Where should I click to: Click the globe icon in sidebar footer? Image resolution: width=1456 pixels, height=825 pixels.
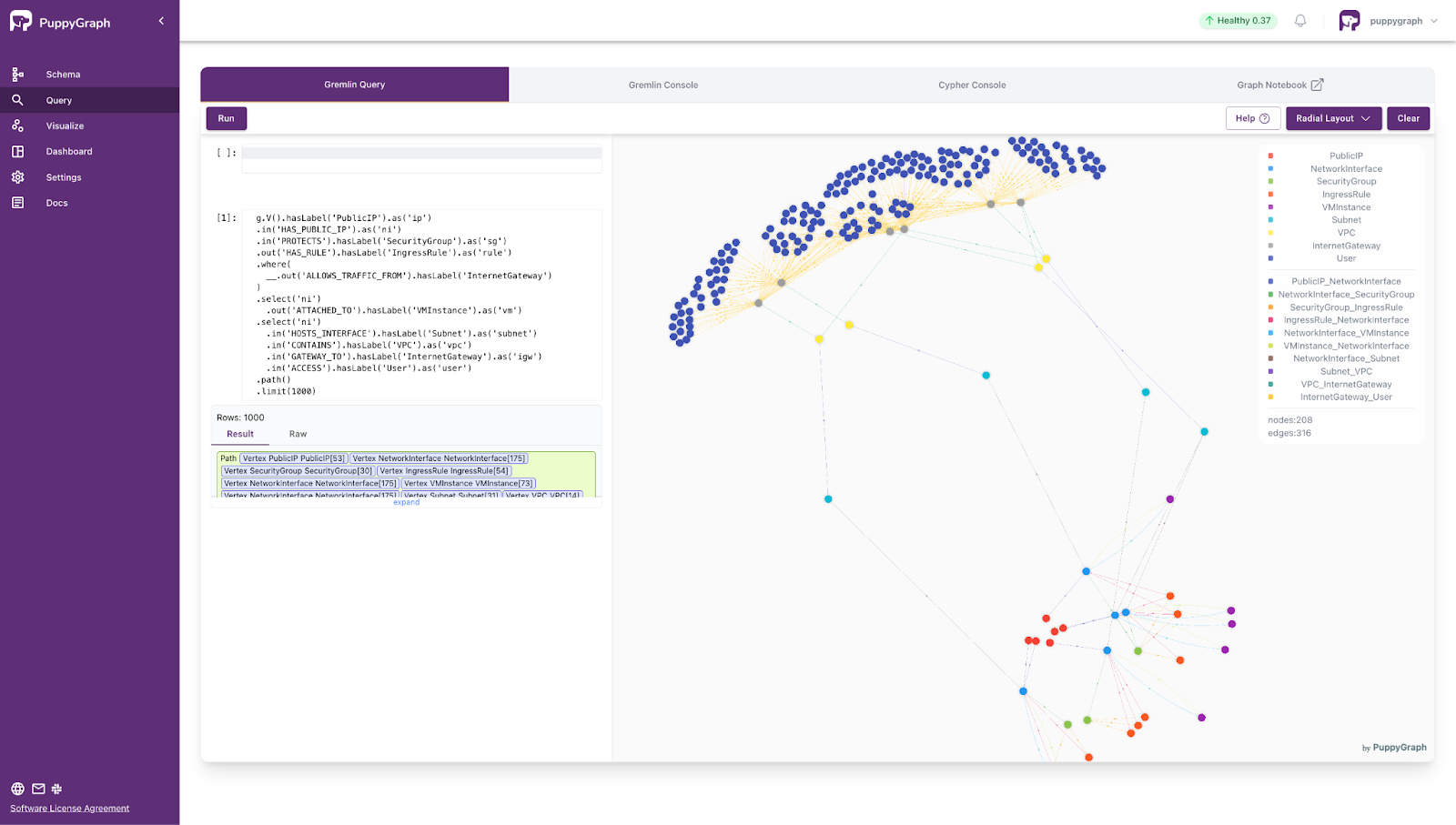[17, 789]
